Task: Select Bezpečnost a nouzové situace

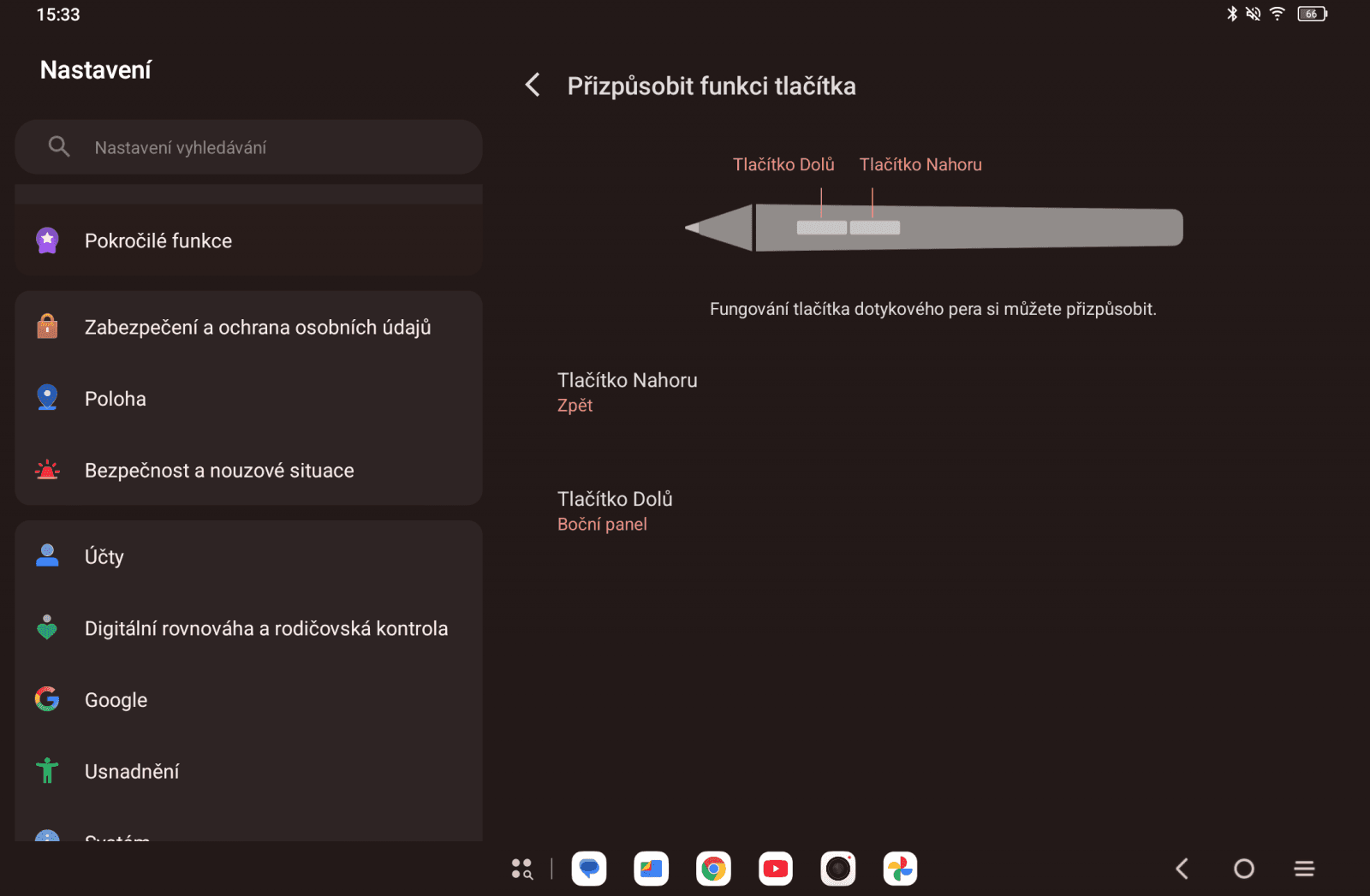Action: tap(218, 469)
